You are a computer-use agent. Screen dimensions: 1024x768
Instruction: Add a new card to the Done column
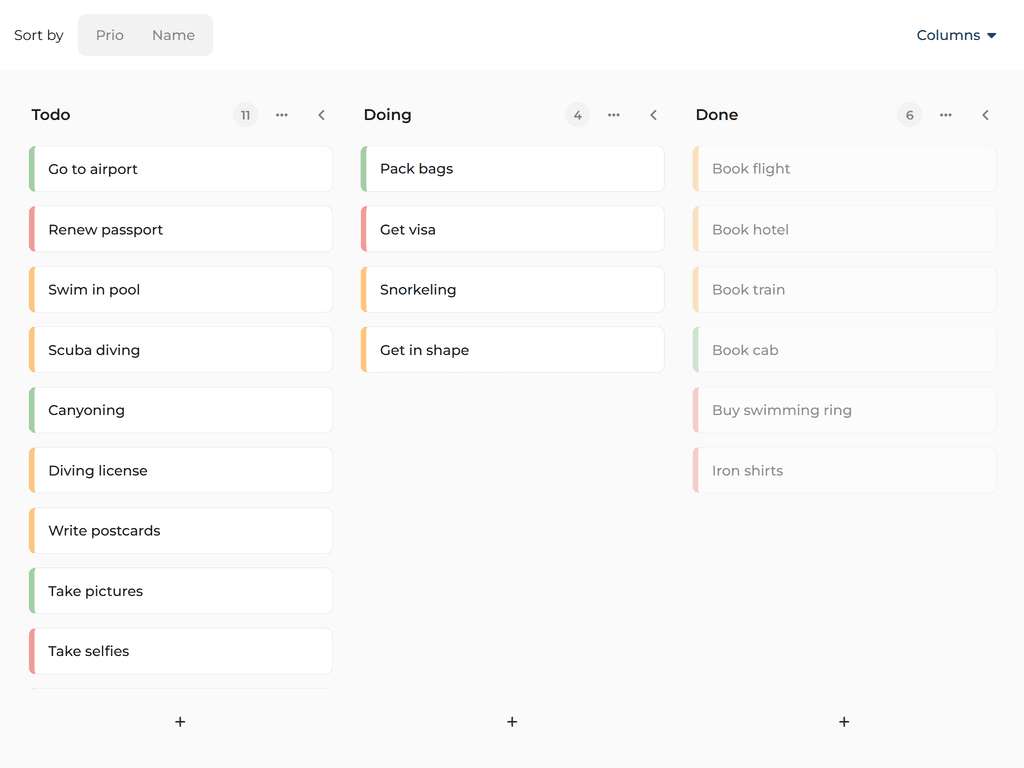click(844, 721)
